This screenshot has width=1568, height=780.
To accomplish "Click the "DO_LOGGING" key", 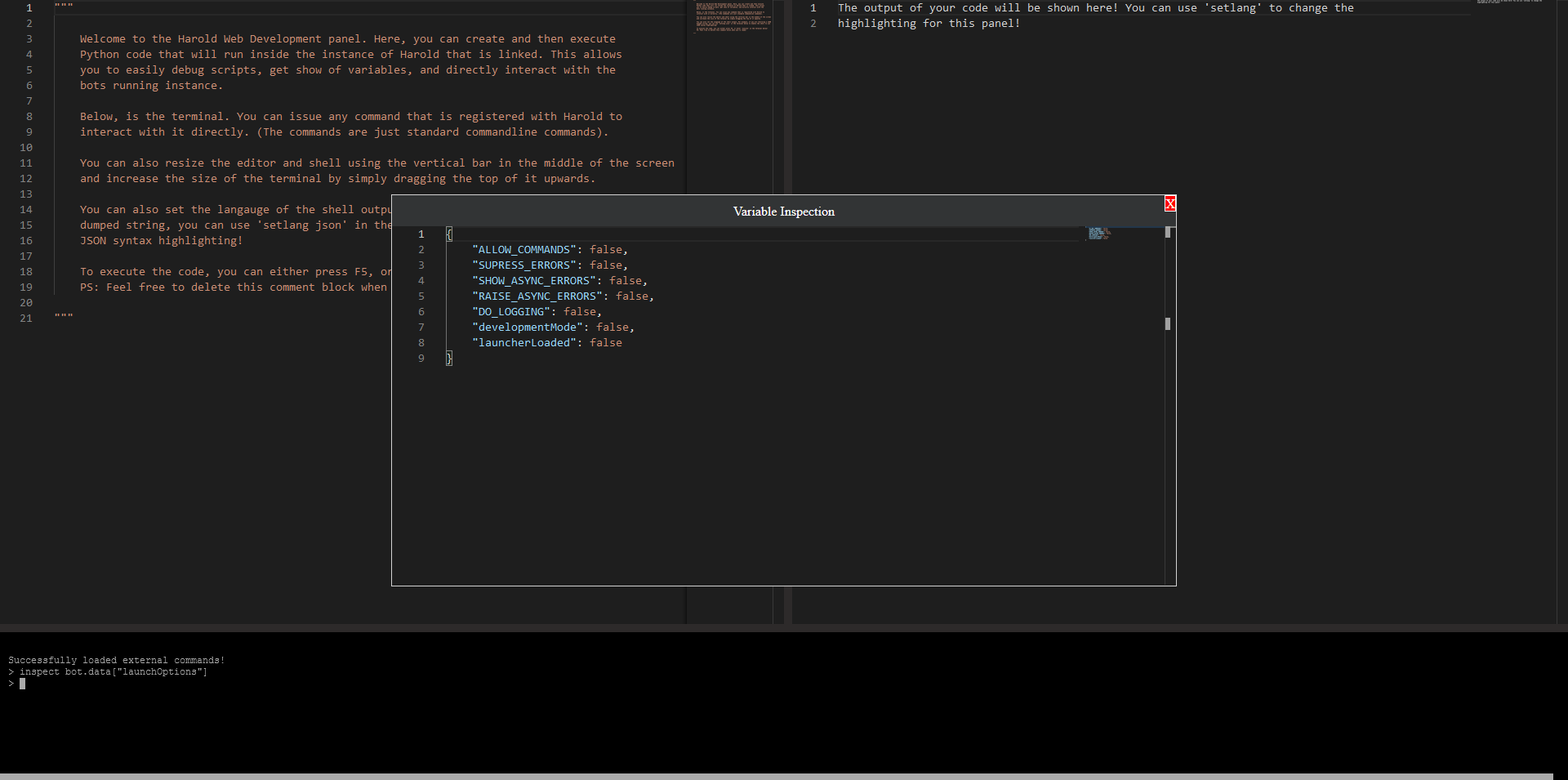I will pos(511,312).
